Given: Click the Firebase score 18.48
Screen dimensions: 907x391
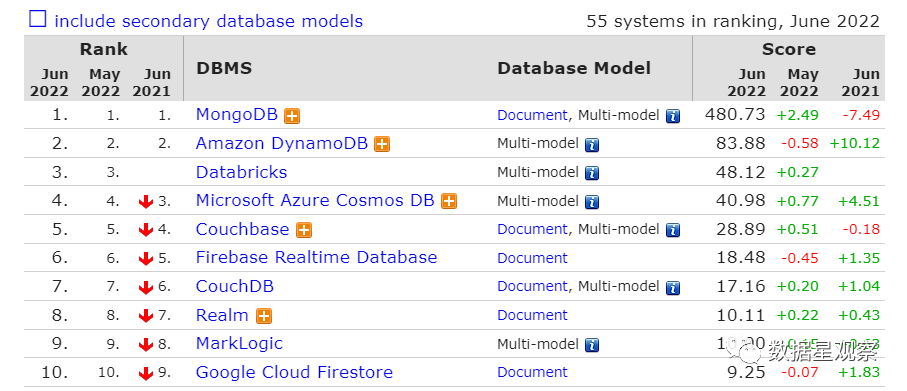Looking at the screenshot, I should [741, 258].
